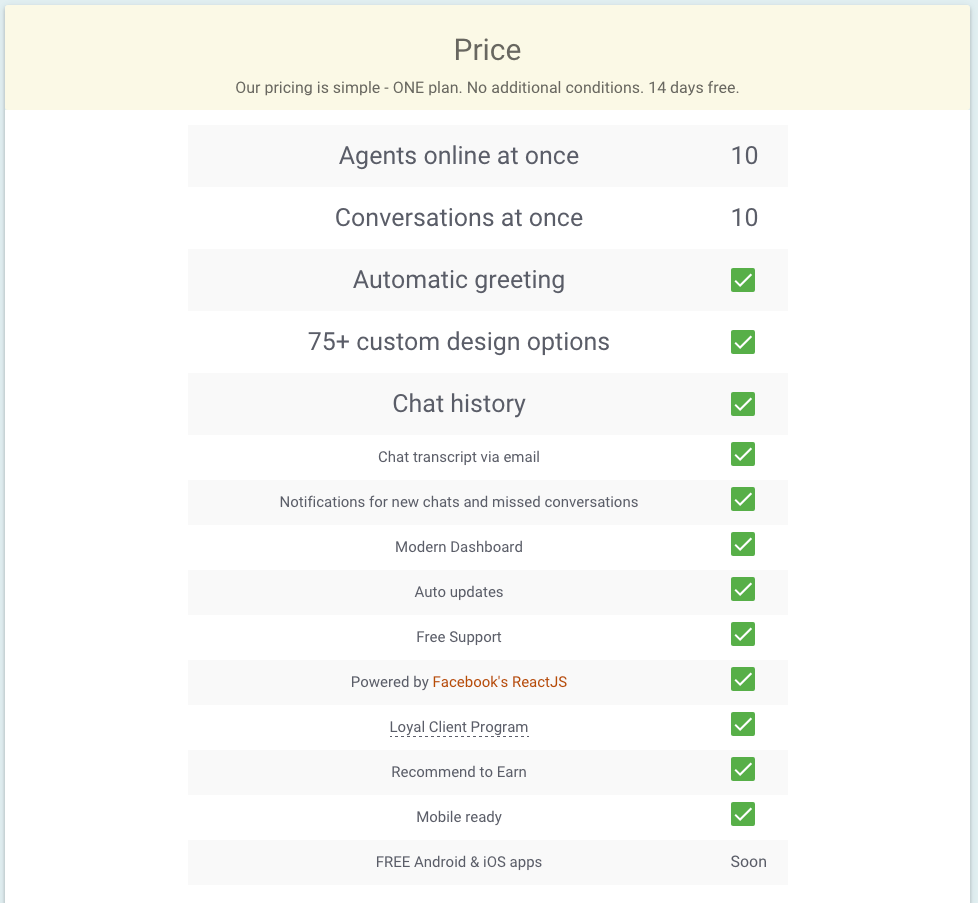Screen dimensions: 978x903
Task: Click the Conversations at once value 10
Action: 744,218
